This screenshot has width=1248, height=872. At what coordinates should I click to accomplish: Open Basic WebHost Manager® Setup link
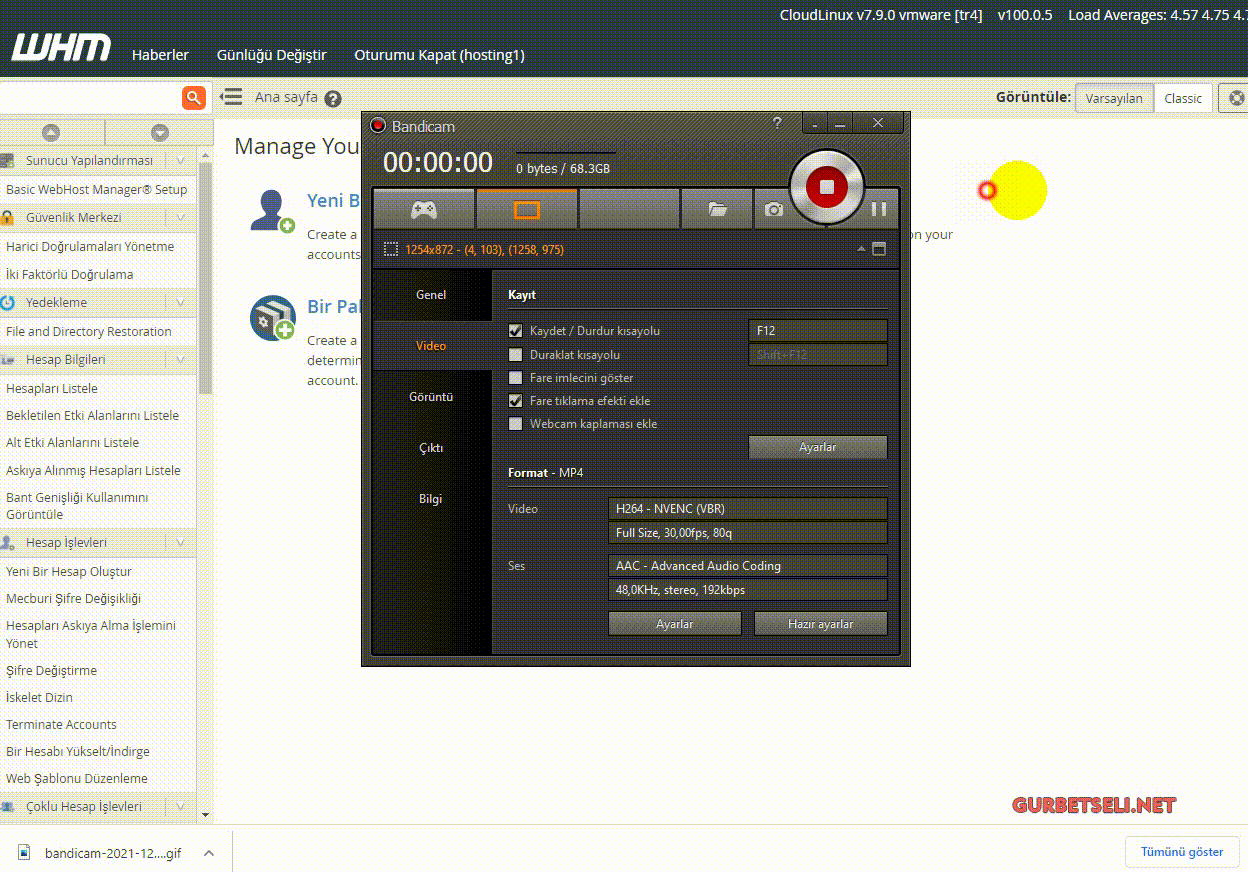97,189
